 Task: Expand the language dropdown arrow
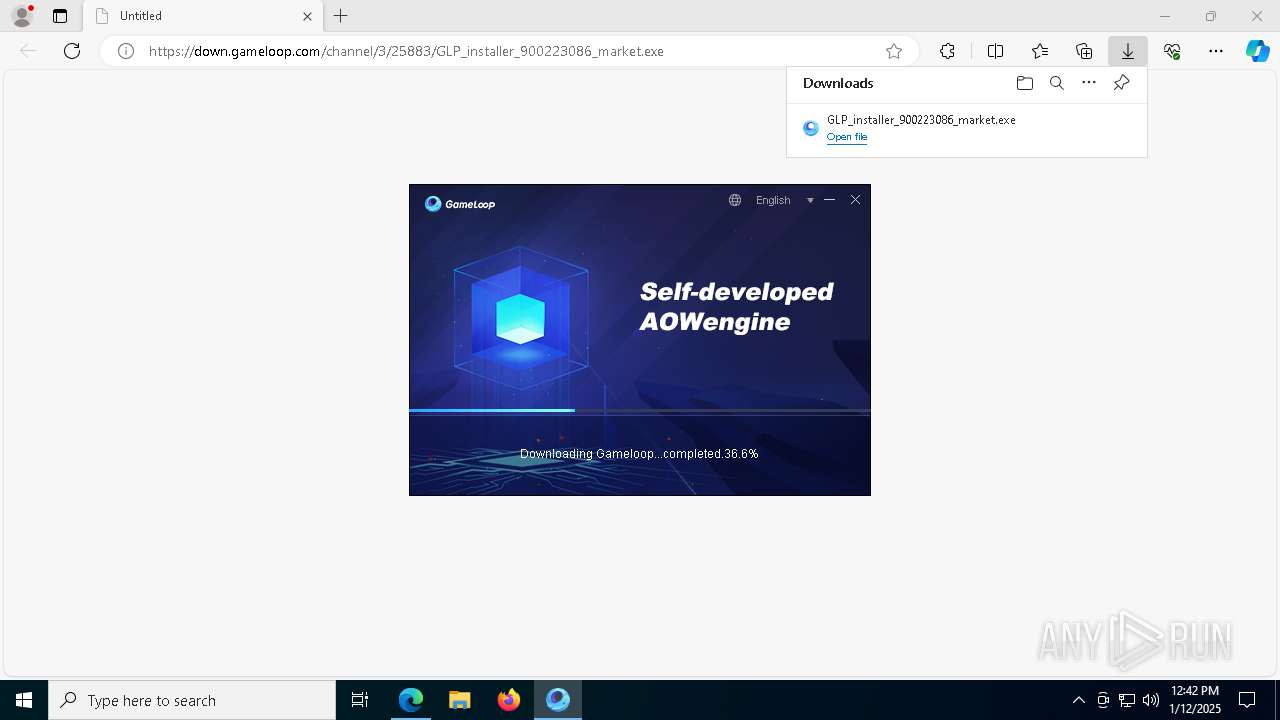[x=810, y=201]
